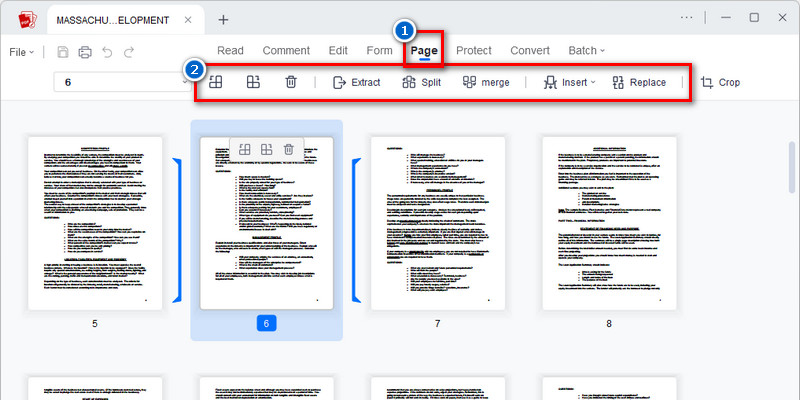
Task: Select the page 5 thumbnail
Action: (x=95, y=223)
